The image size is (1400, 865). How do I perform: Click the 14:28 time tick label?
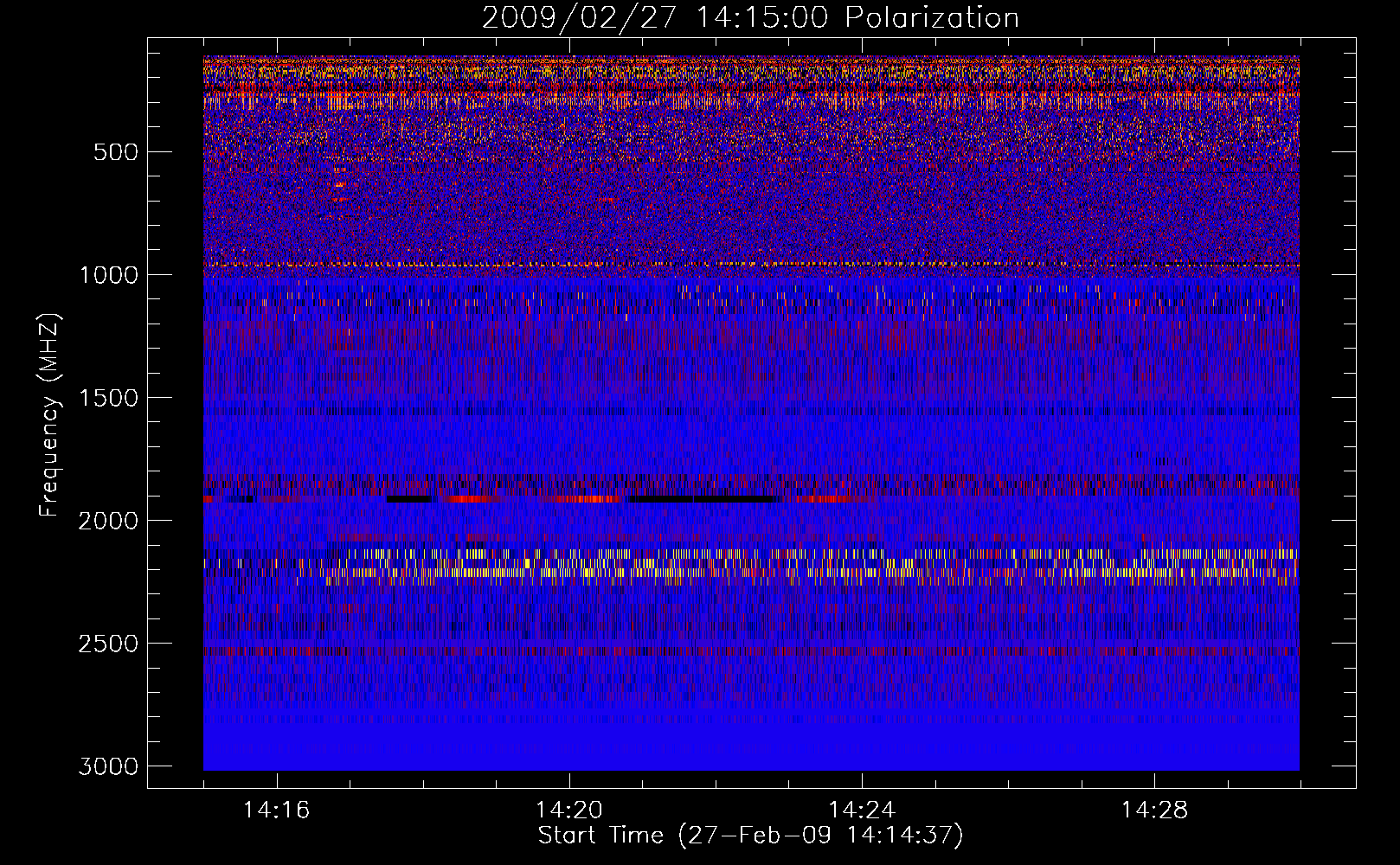click(x=1154, y=811)
